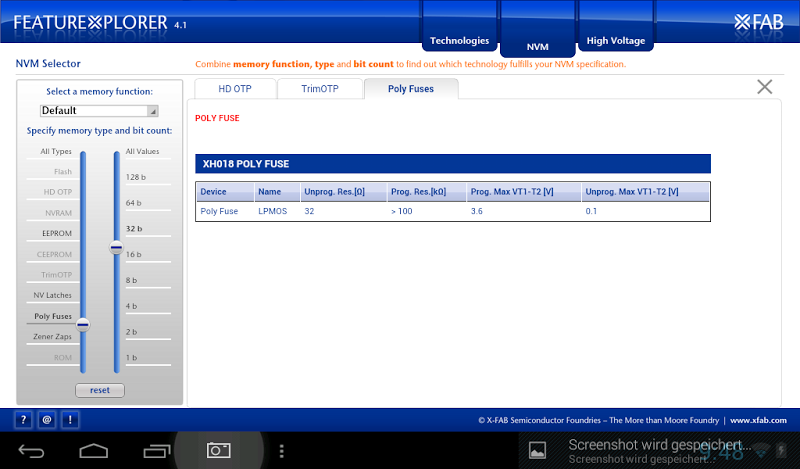Switch to the High Voltage tab
This screenshot has height=469, width=800.
[616, 40]
